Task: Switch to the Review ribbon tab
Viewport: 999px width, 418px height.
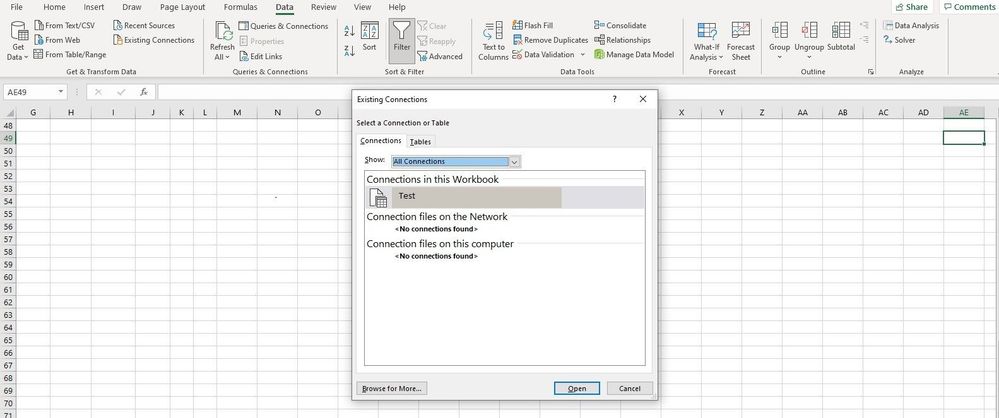Action: pos(324,7)
